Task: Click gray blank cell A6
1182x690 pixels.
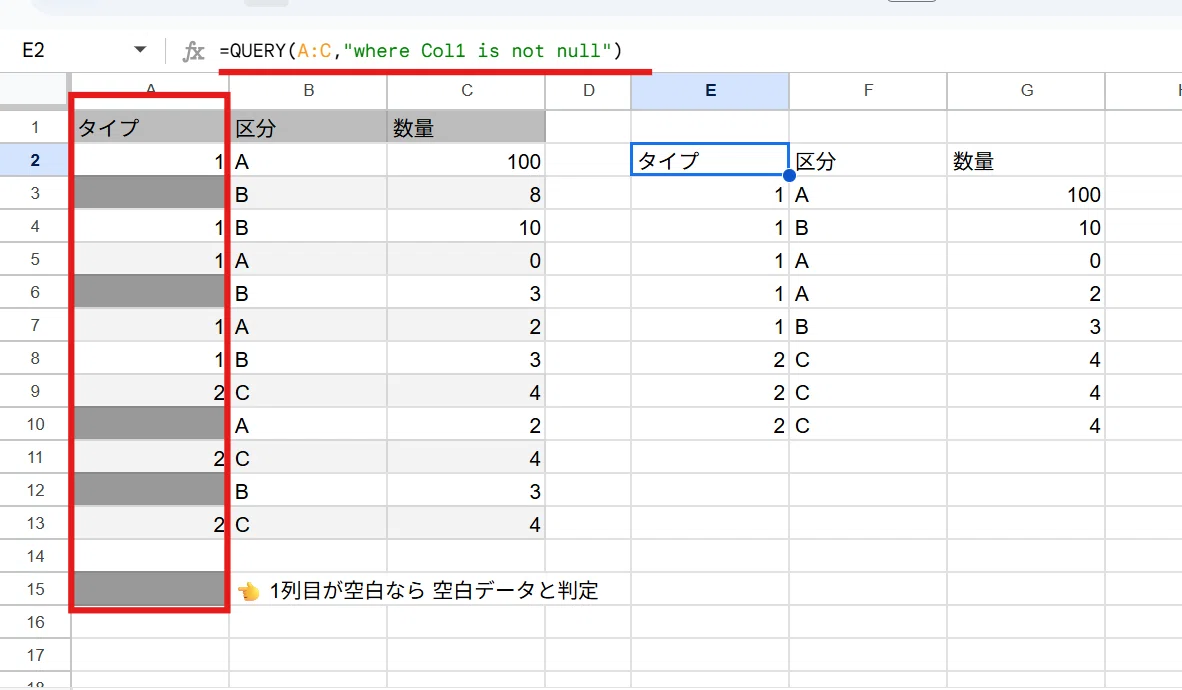Action: (x=150, y=293)
